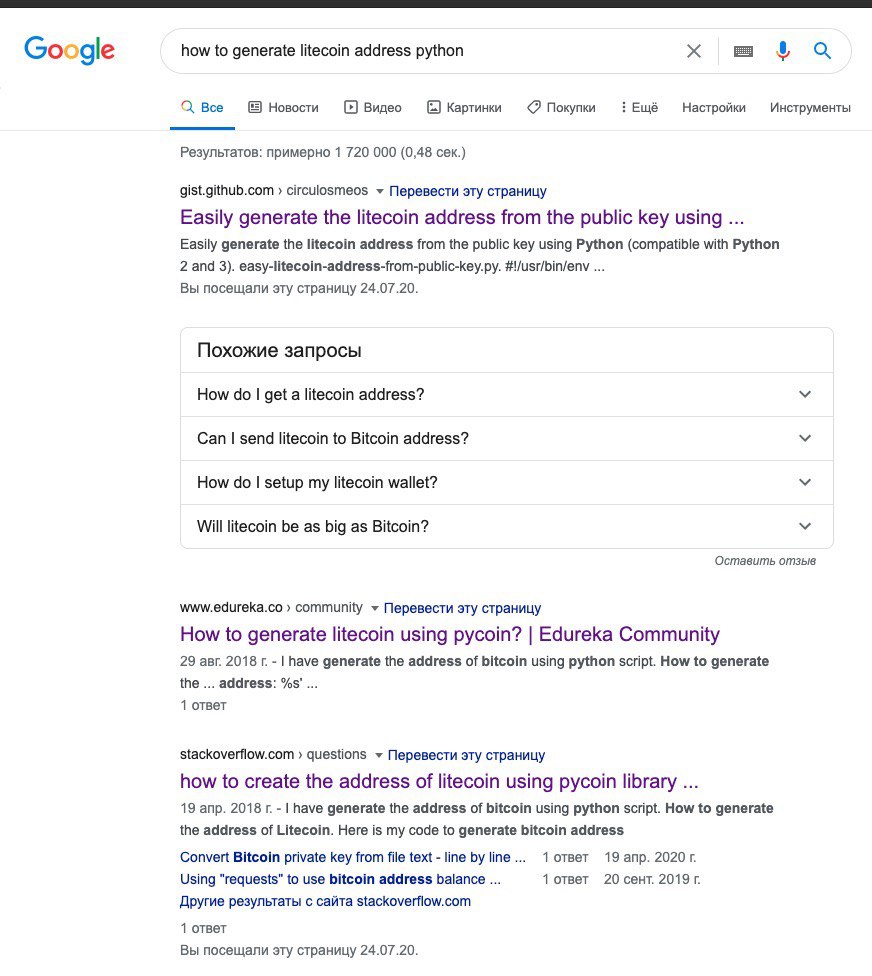872x976 pixels.
Task: Expand "Will litecoin be as big as Bitcoin?"
Action: coord(805,526)
